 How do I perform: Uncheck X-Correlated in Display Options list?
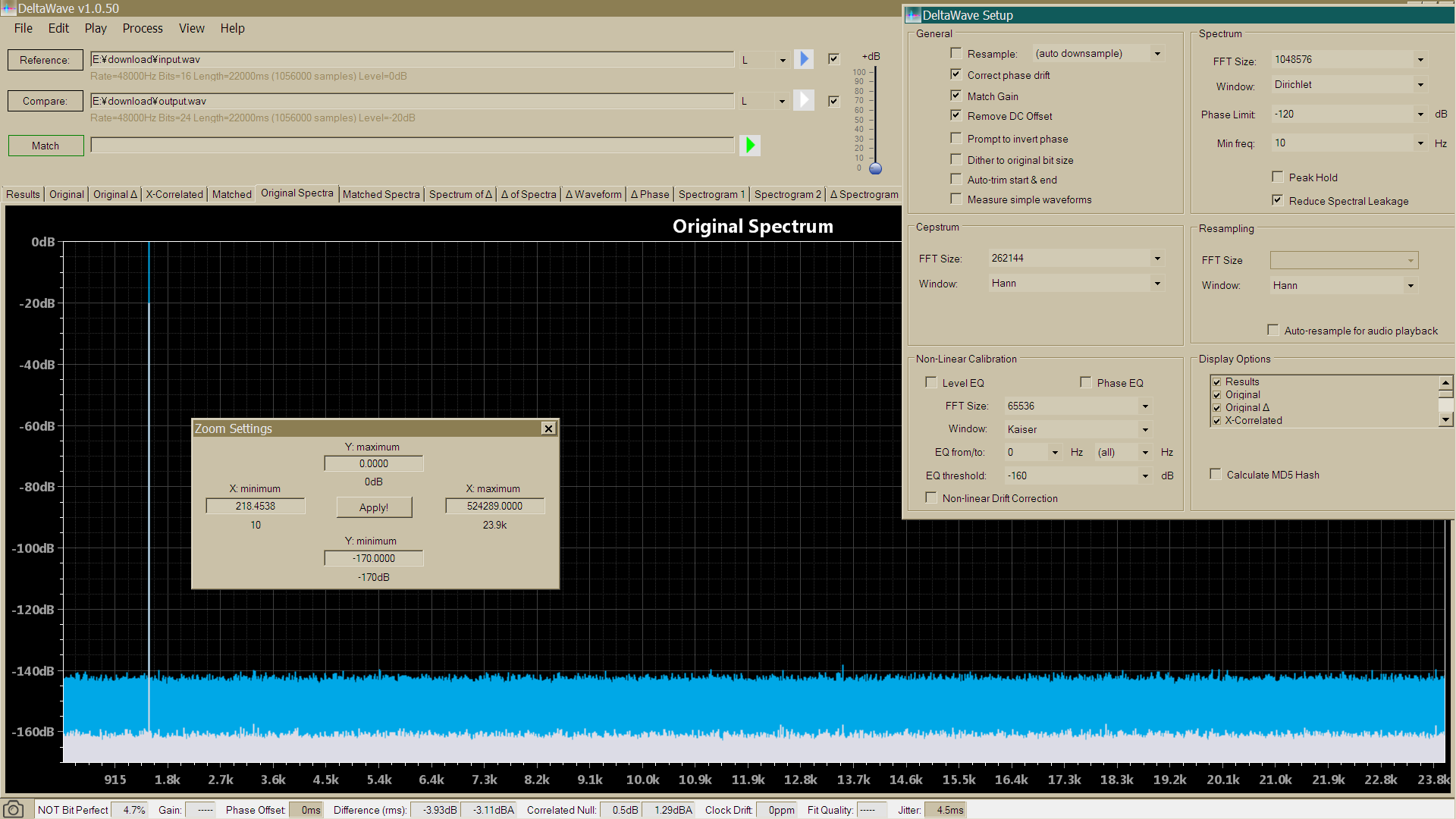coord(1216,421)
